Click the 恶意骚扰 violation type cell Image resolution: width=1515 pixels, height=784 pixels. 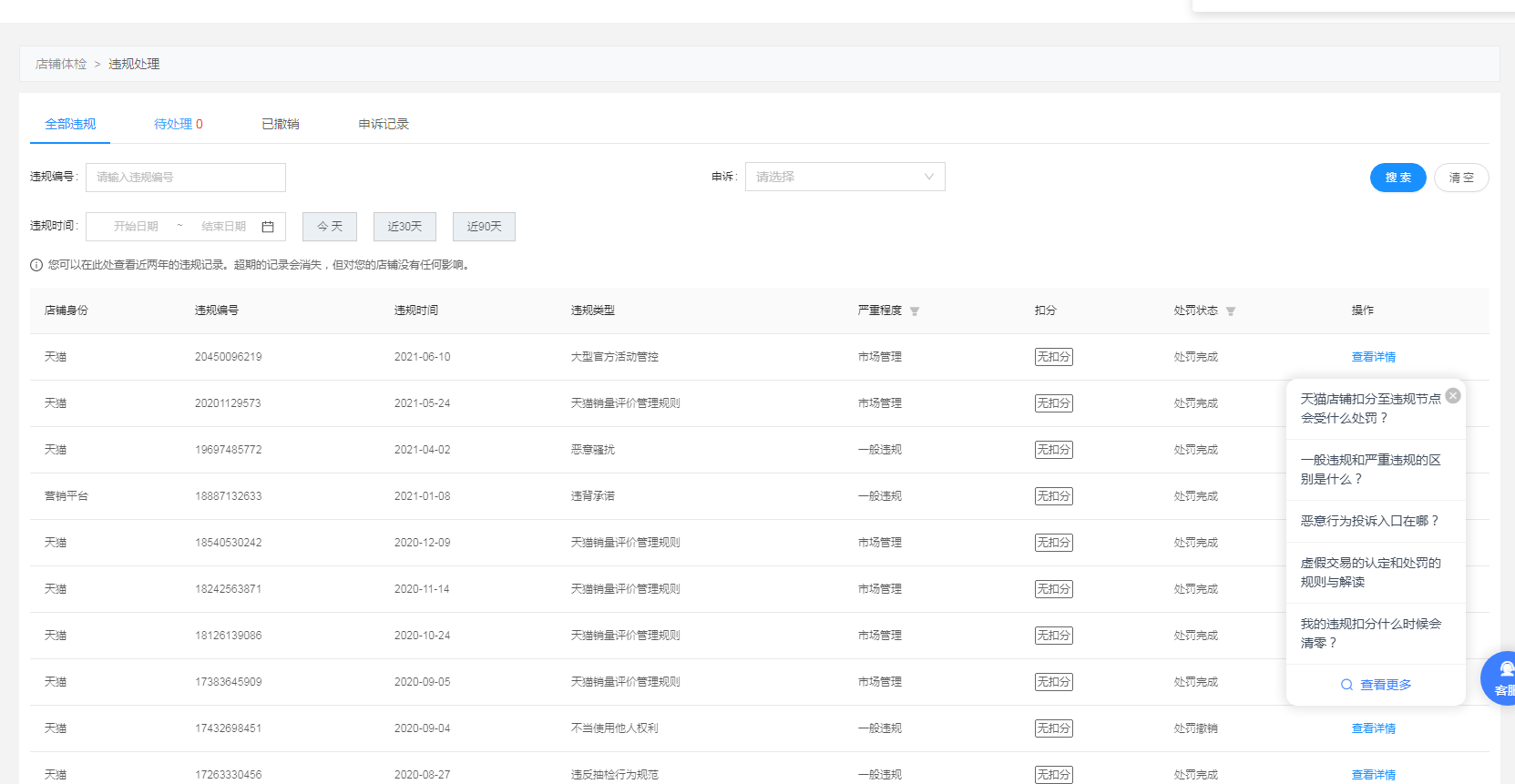pos(592,450)
